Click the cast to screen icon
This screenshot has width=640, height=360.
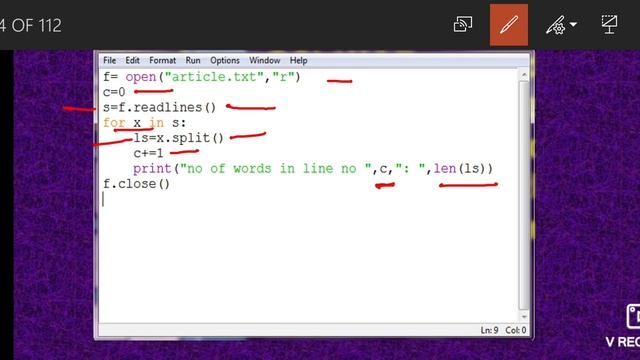463,24
